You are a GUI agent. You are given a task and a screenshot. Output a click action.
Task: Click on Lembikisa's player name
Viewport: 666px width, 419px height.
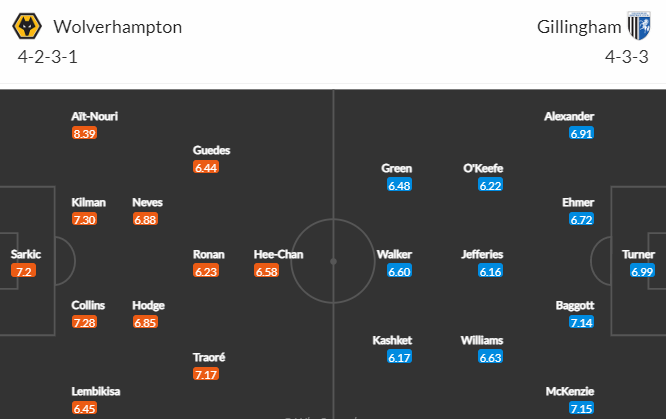[96, 391]
